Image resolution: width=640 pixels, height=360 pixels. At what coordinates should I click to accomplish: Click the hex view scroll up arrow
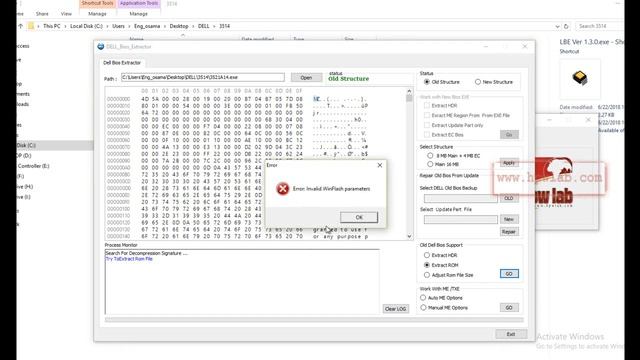[409, 91]
